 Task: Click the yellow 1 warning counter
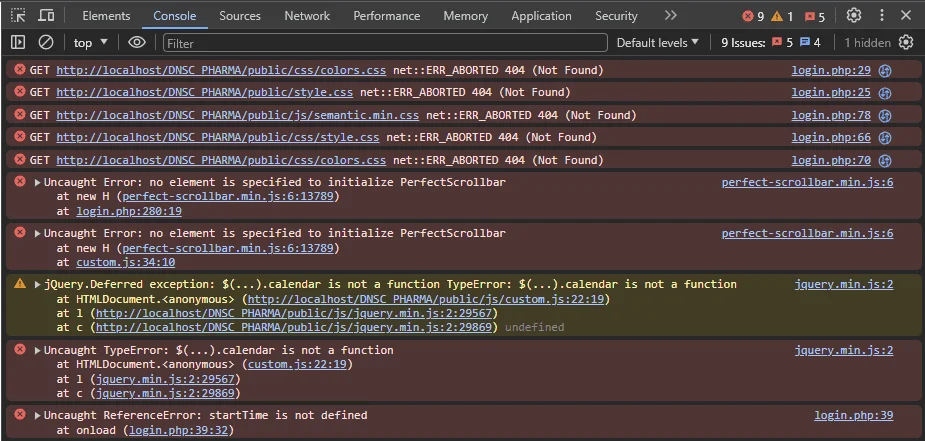pos(782,17)
